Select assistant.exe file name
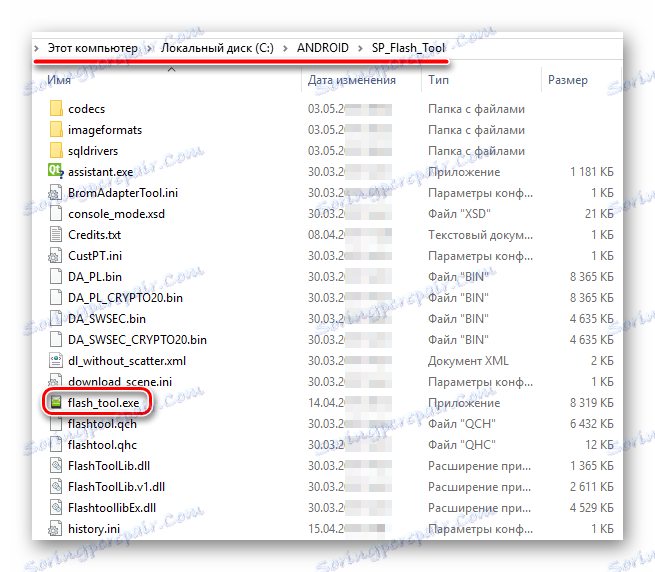Viewport: 655px width, 572px height. click(x=100, y=172)
